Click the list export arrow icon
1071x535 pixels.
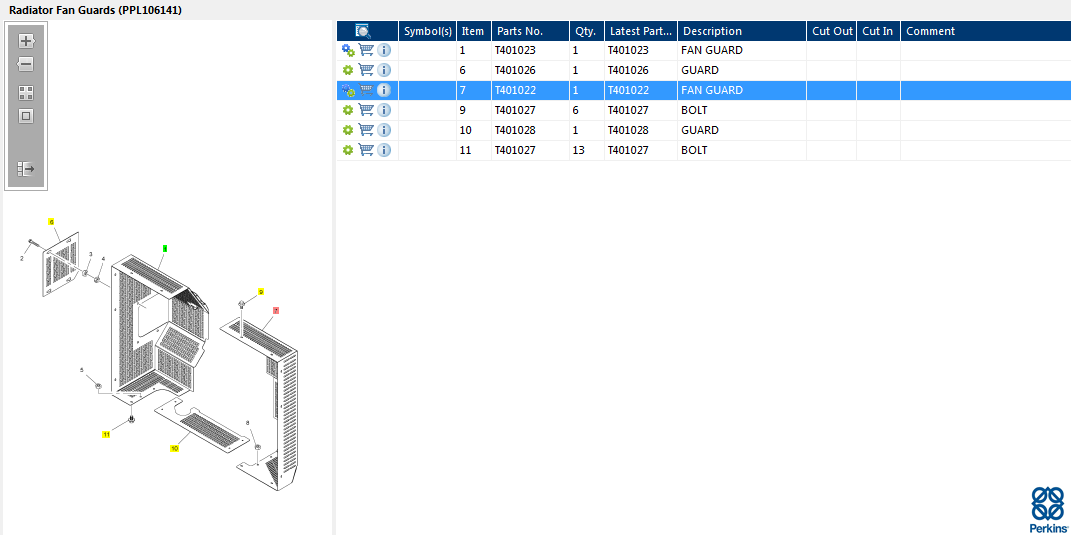click(26, 169)
